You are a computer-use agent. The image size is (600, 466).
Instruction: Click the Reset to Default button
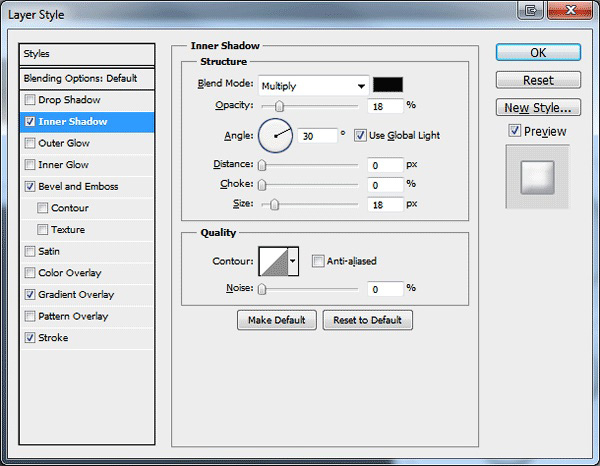tap(367, 320)
